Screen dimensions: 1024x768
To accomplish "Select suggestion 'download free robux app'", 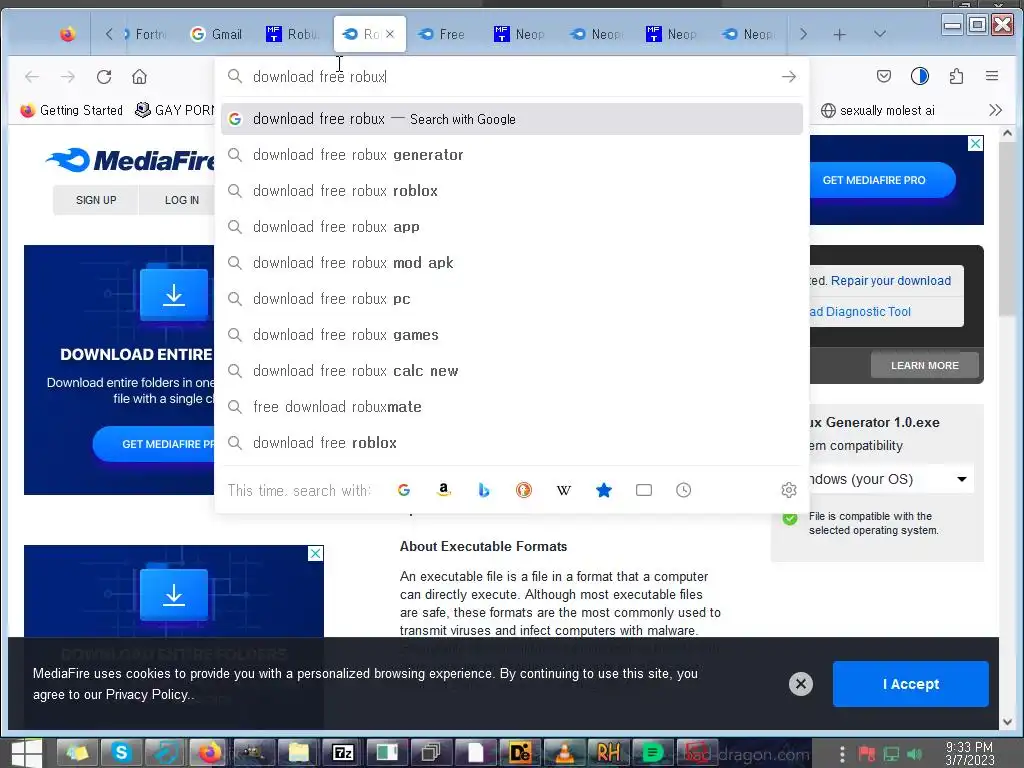I will (511, 227).
